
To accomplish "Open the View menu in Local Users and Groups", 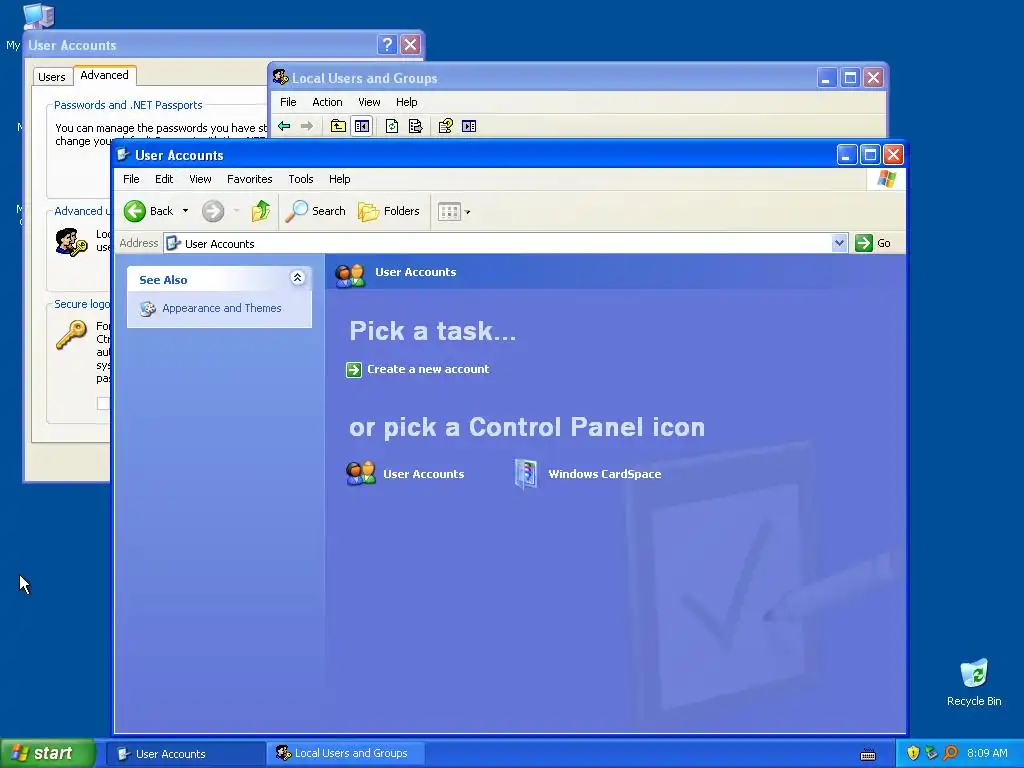I will coord(369,102).
